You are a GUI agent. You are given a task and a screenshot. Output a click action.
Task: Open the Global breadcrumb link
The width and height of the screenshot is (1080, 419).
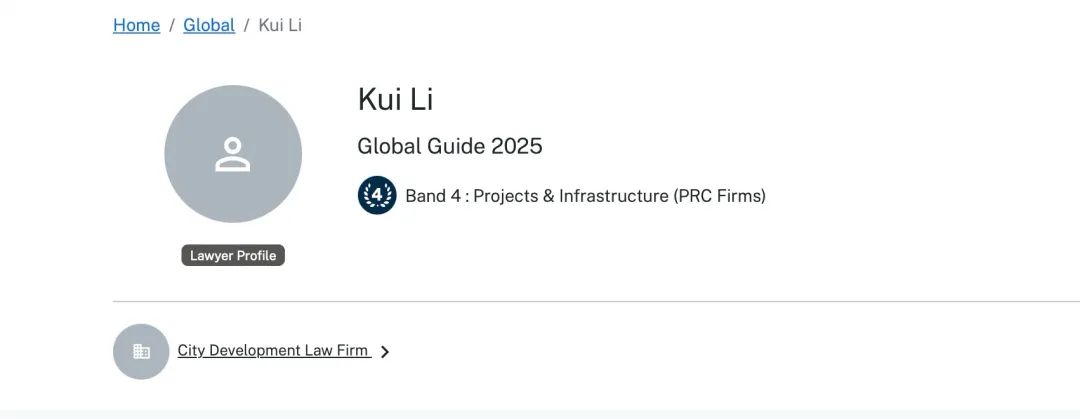(209, 25)
